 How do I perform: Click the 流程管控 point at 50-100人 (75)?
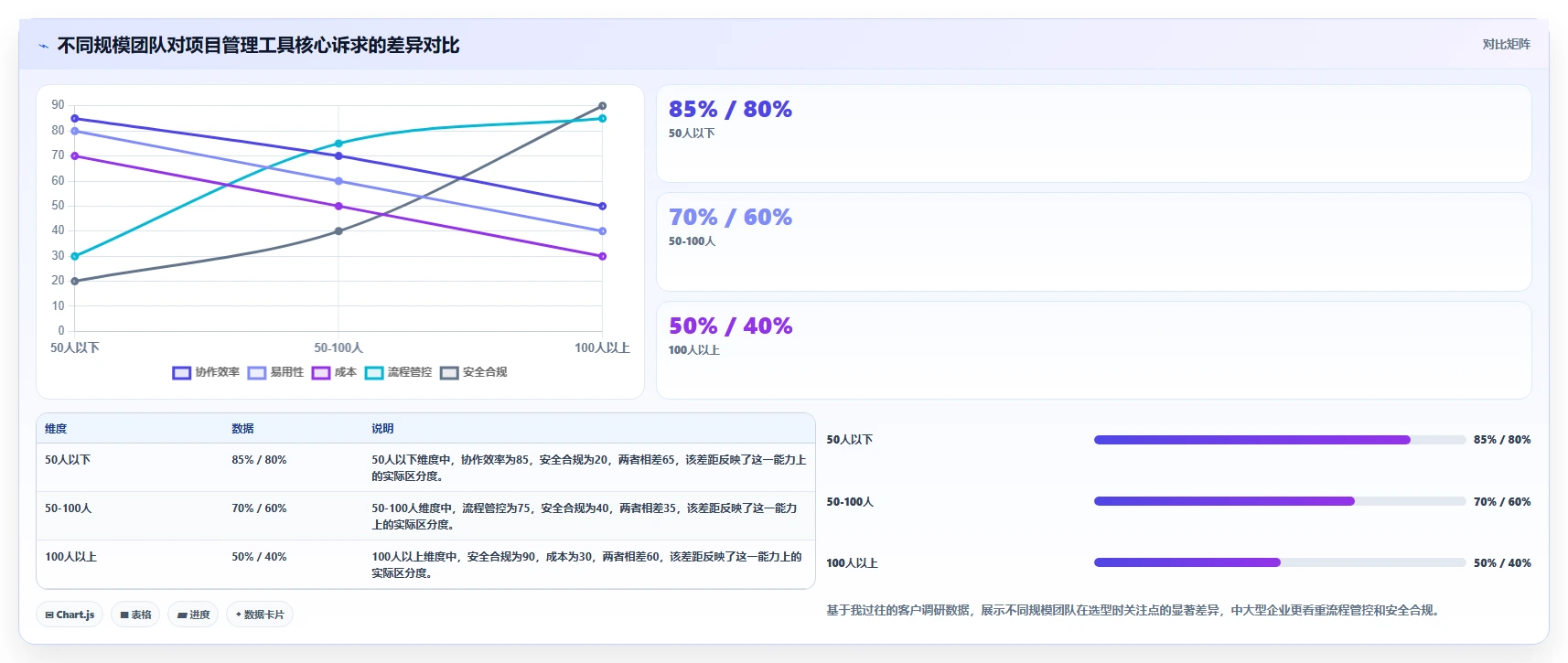point(338,144)
